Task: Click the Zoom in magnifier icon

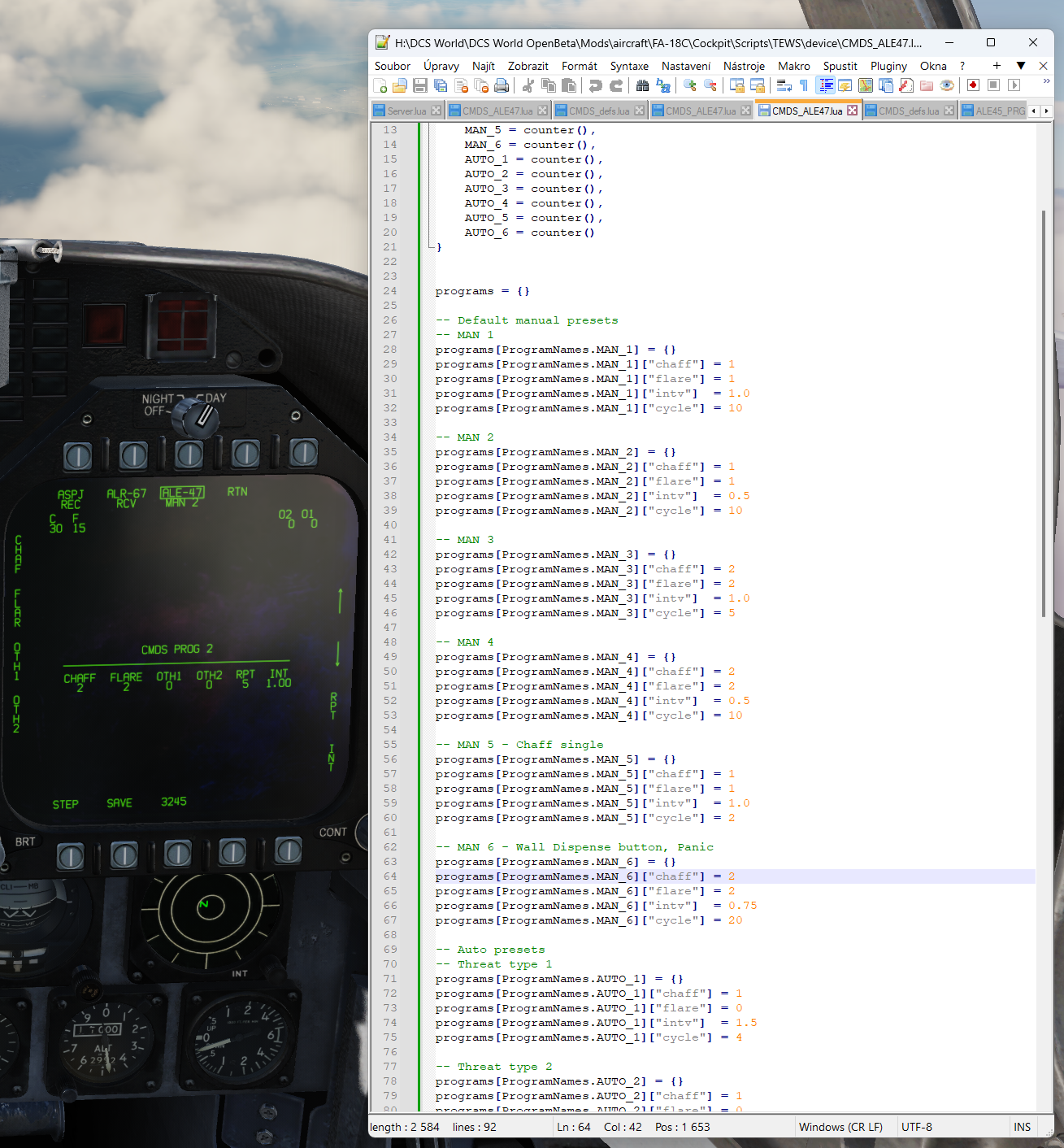Action: 690,85
